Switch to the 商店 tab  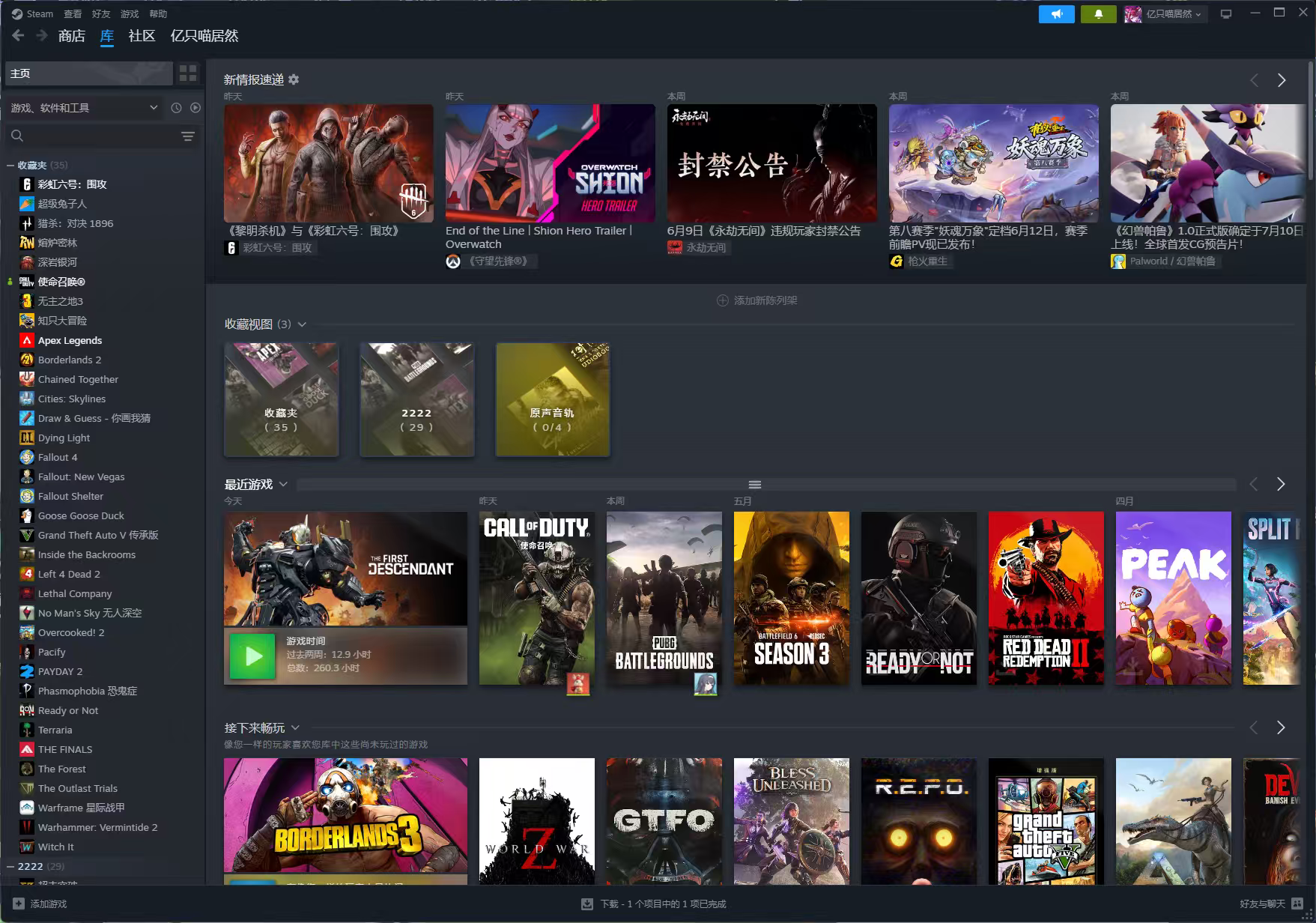pos(72,35)
